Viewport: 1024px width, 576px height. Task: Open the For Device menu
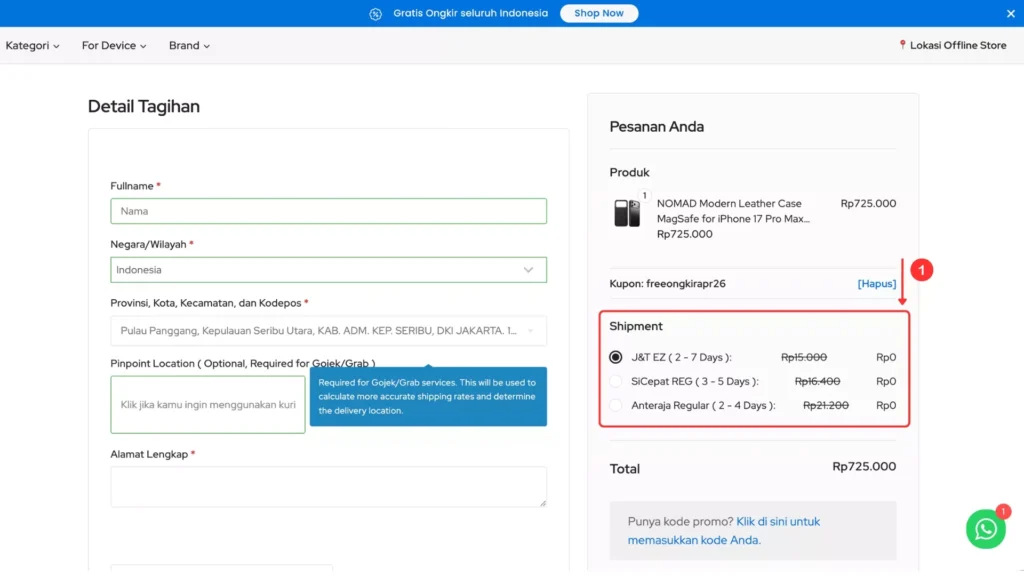[x=114, y=46]
